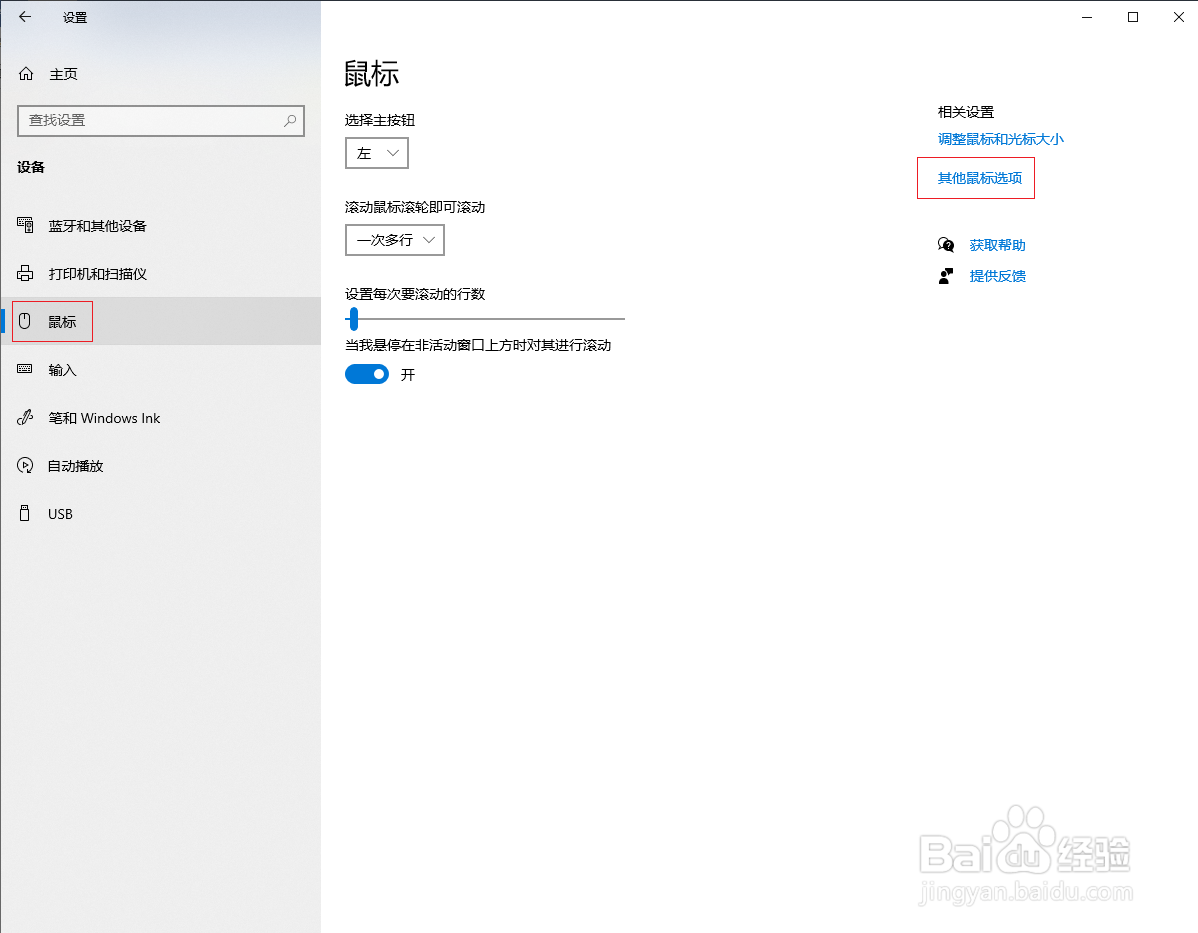Click the Get Help headset icon
The image size is (1198, 933).
945,244
